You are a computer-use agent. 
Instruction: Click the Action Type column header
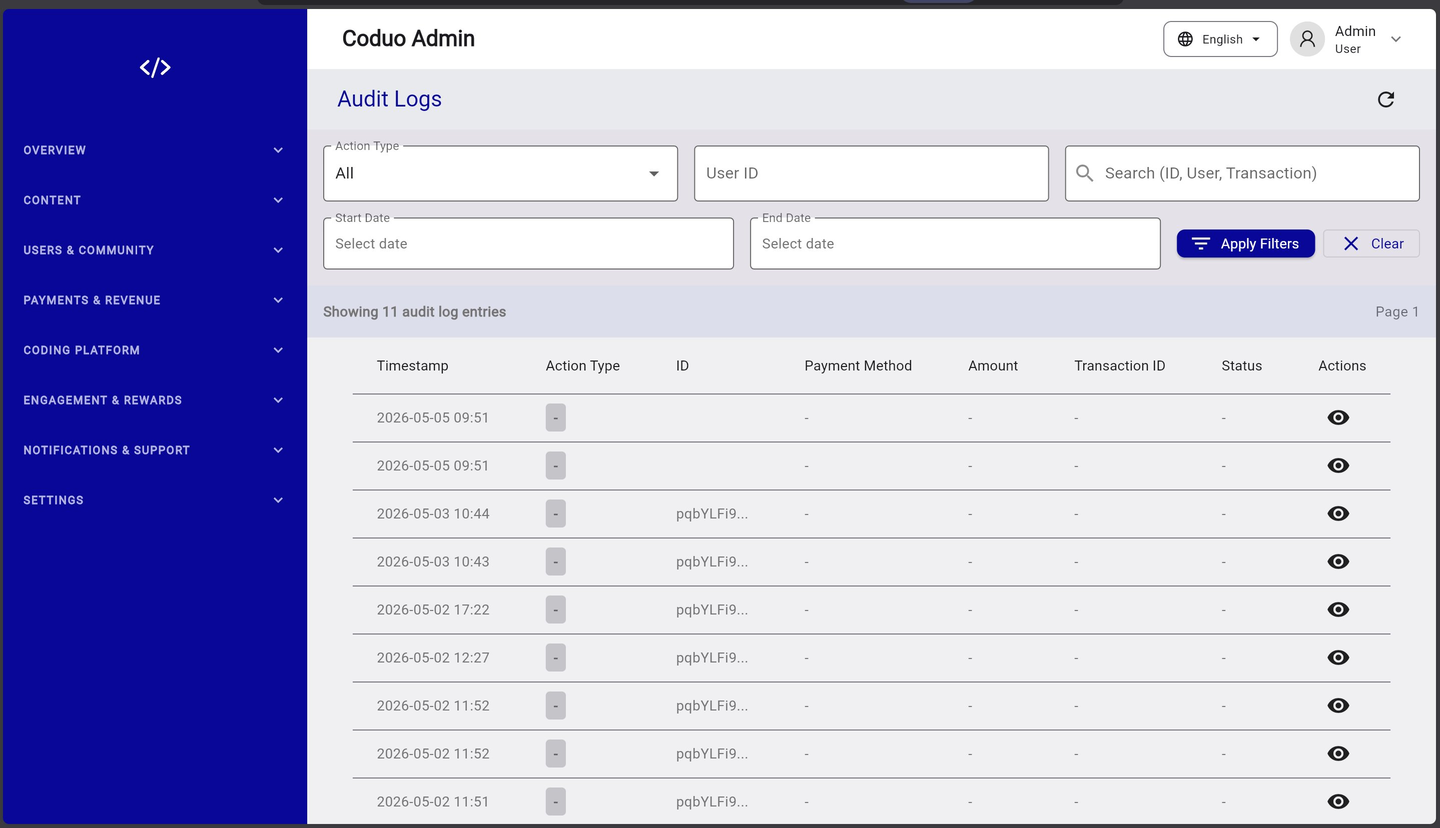[583, 366]
